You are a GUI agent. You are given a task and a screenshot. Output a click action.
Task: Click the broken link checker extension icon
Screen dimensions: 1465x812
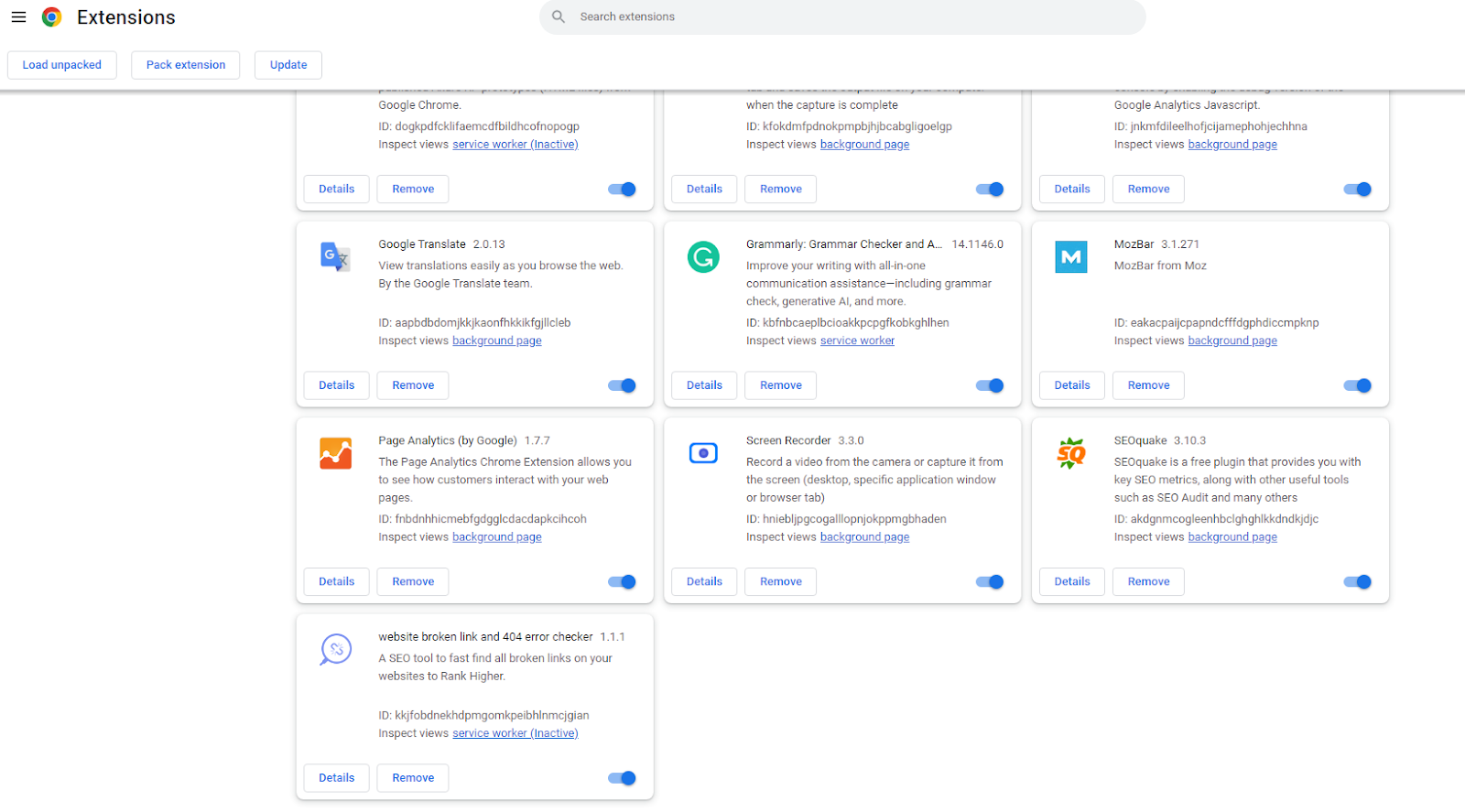335,650
